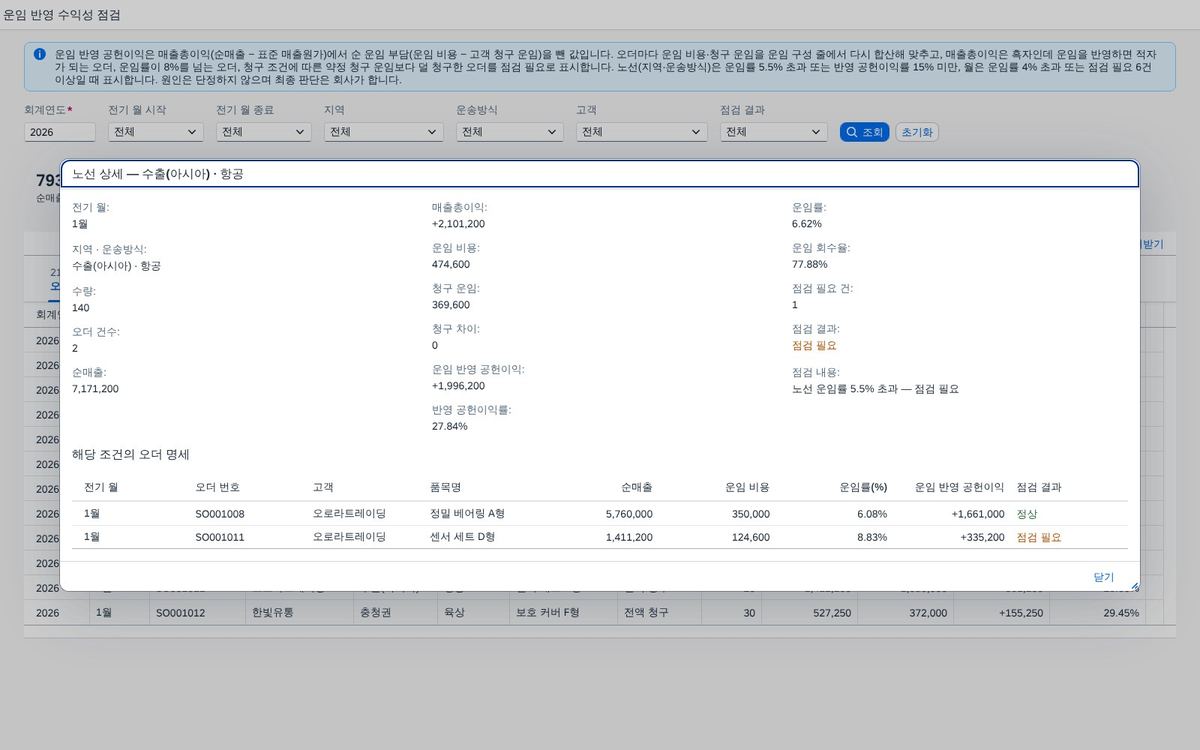Select order row SO001008 in the dialog
Screen dimensions: 1200x750
[x=600, y=514]
